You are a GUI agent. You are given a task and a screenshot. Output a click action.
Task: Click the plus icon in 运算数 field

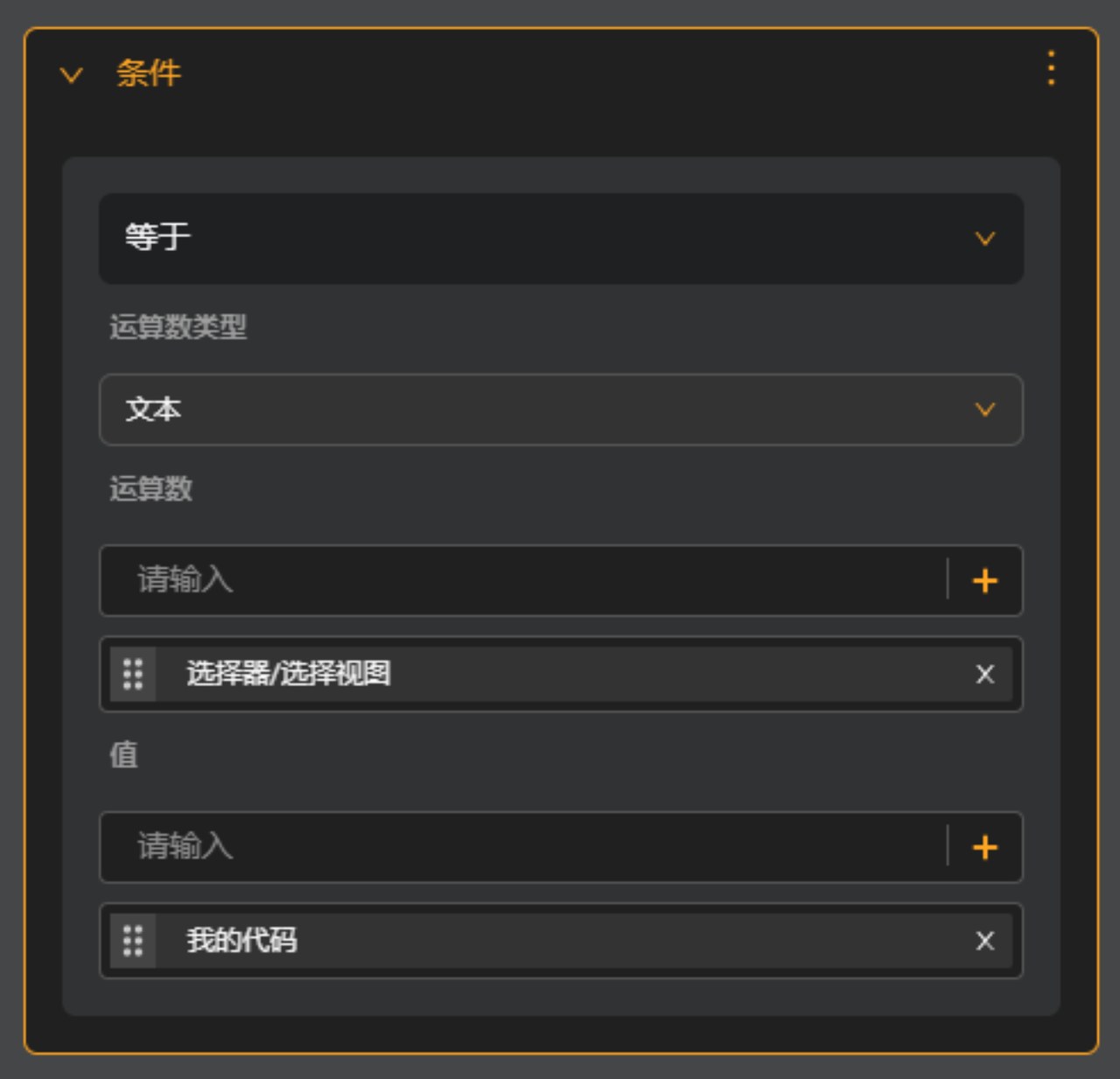coord(985,580)
